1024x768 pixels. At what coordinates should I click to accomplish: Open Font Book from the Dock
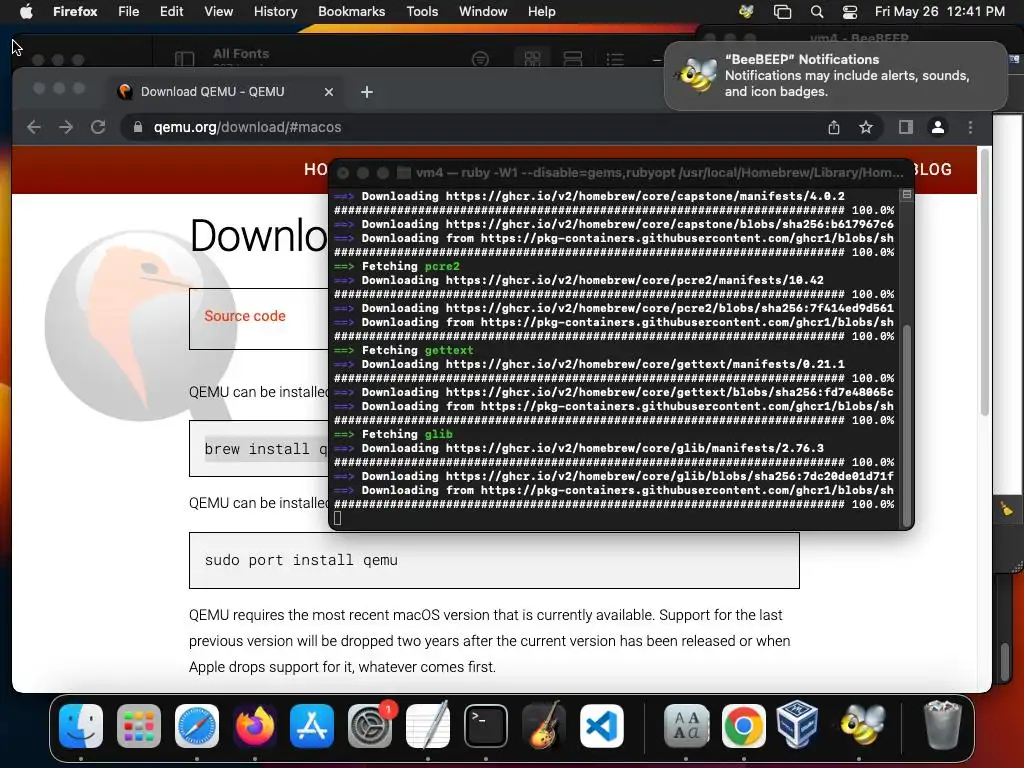tap(686, 726)
